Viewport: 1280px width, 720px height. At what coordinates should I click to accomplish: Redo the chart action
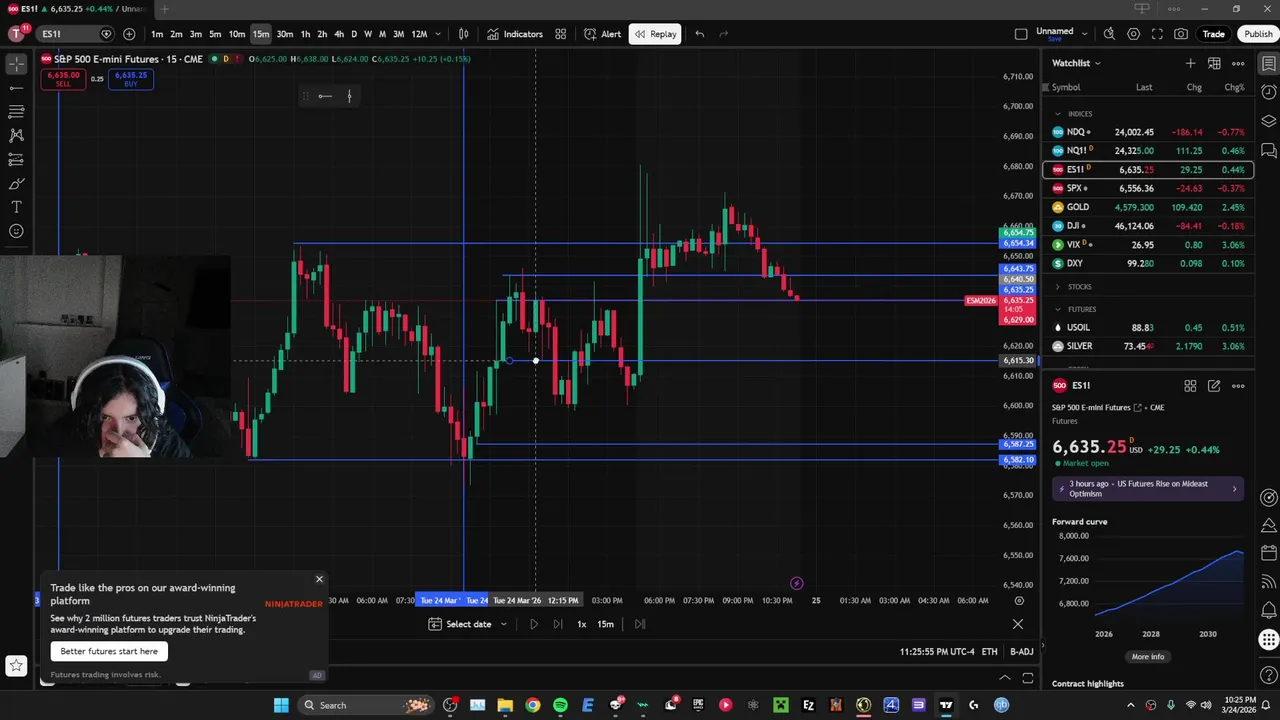click(724, 34)
